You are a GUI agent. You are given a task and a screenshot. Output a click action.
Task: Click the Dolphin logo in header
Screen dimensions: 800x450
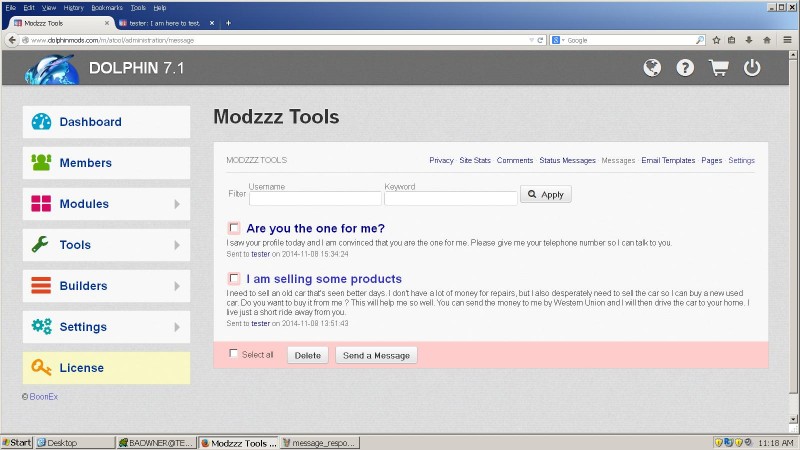tap(52, 69)
